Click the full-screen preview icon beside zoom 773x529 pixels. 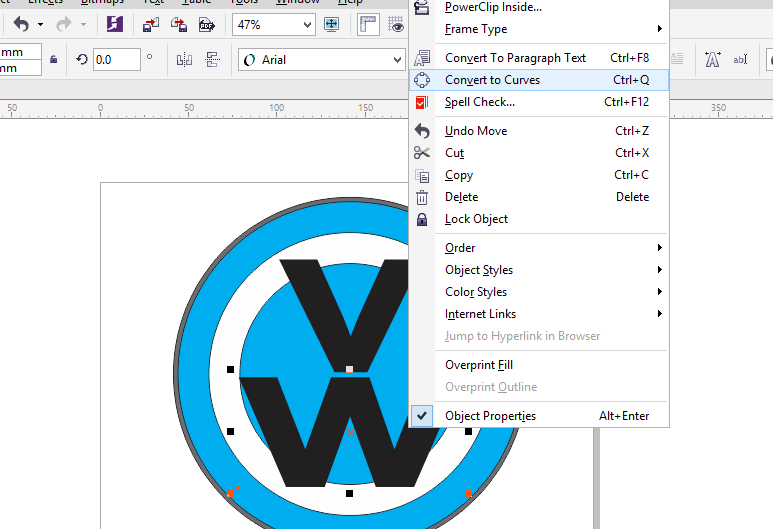[331, 24]
